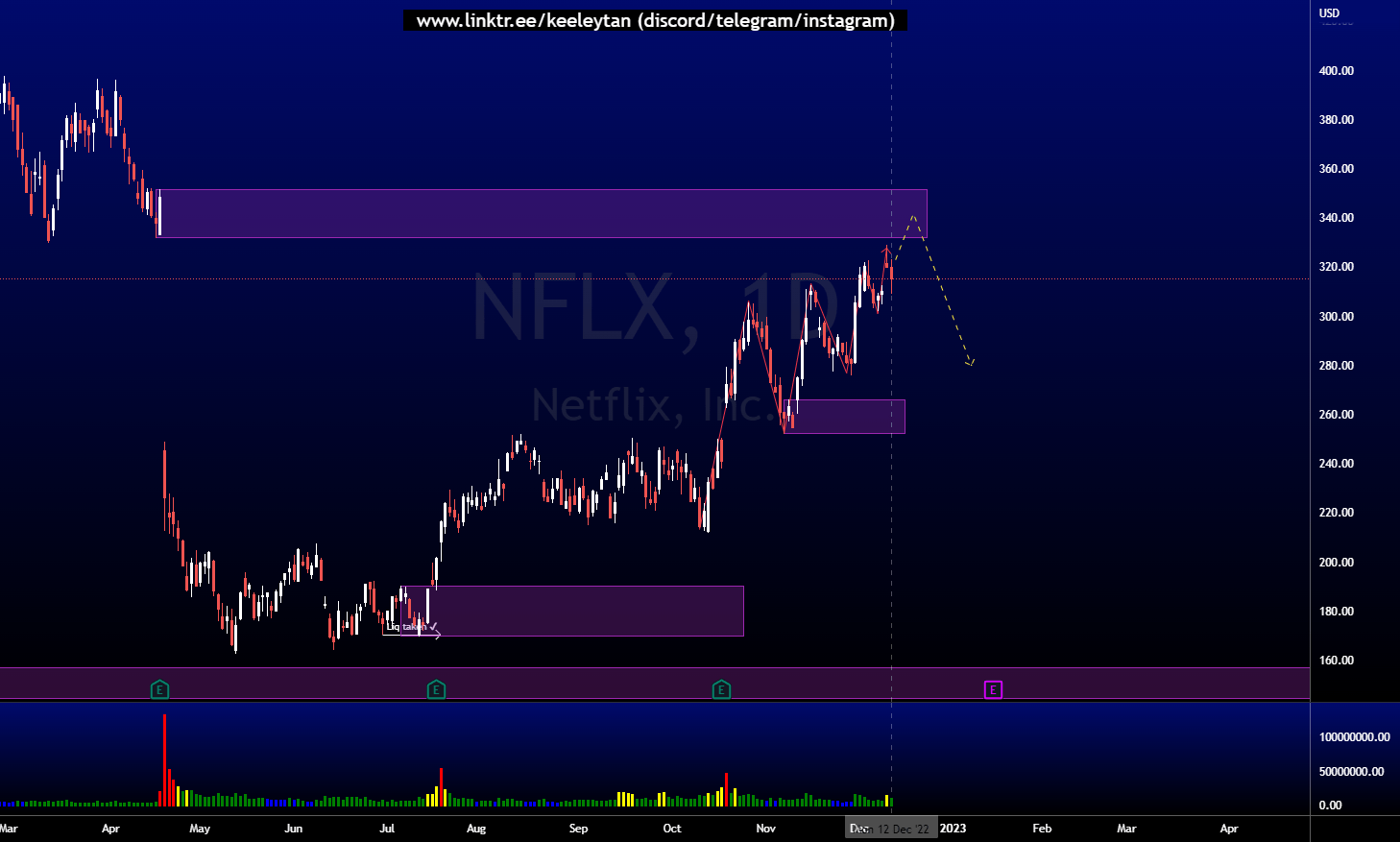This screenshot has height=842, width=1400.
Task: Click the 2023 label on the time axis
Action: tap(953, 828)
